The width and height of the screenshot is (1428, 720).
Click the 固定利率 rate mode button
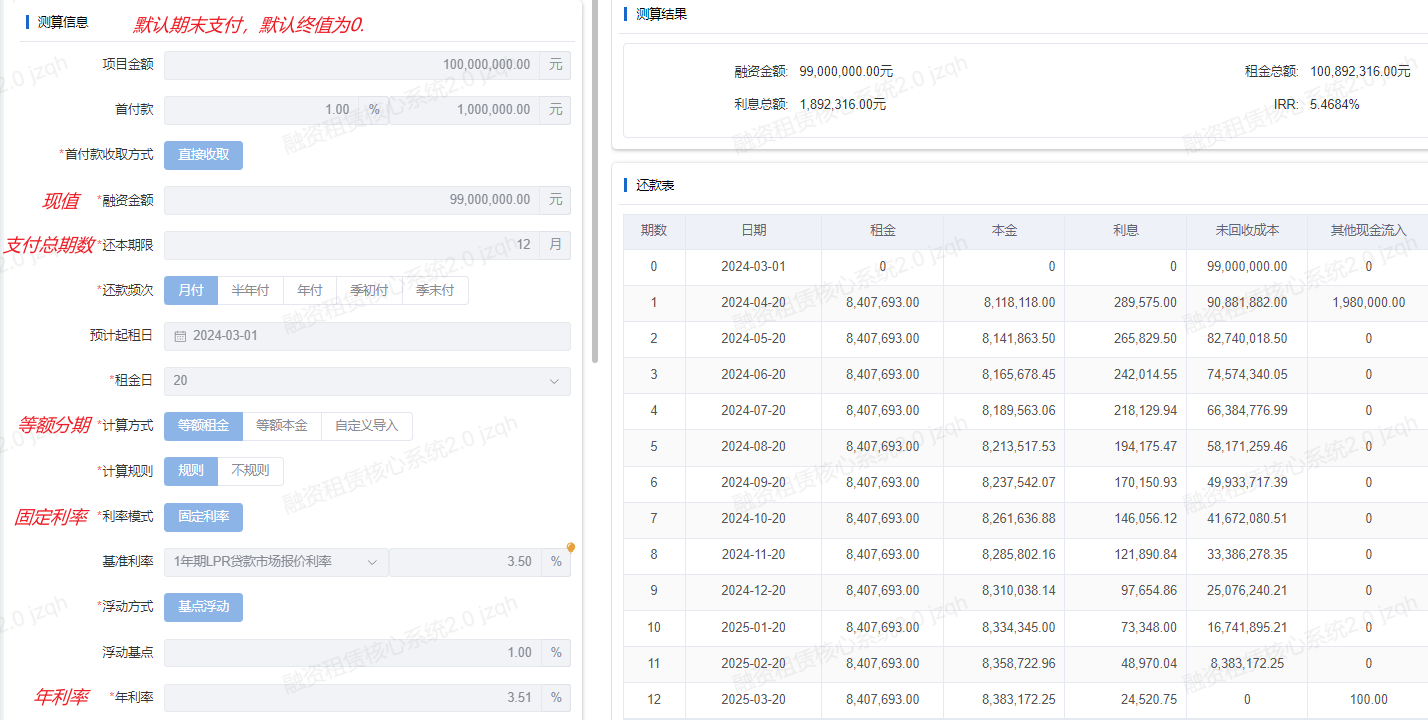point(203,517)
